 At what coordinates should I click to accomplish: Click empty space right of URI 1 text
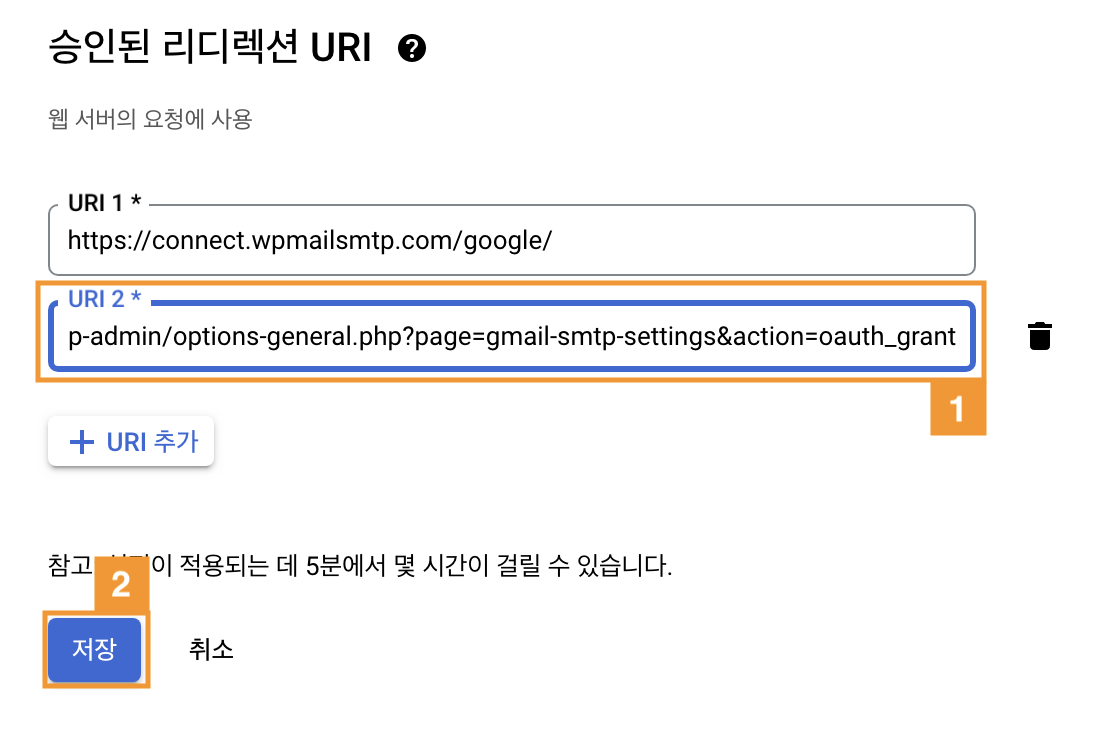click(760, 240)
